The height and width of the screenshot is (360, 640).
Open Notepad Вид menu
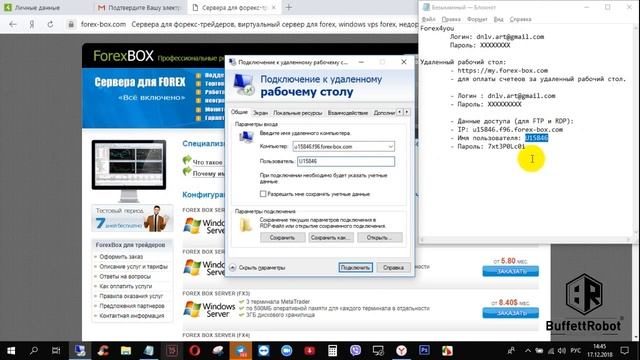pyautogui.click(x=498, y=19)
